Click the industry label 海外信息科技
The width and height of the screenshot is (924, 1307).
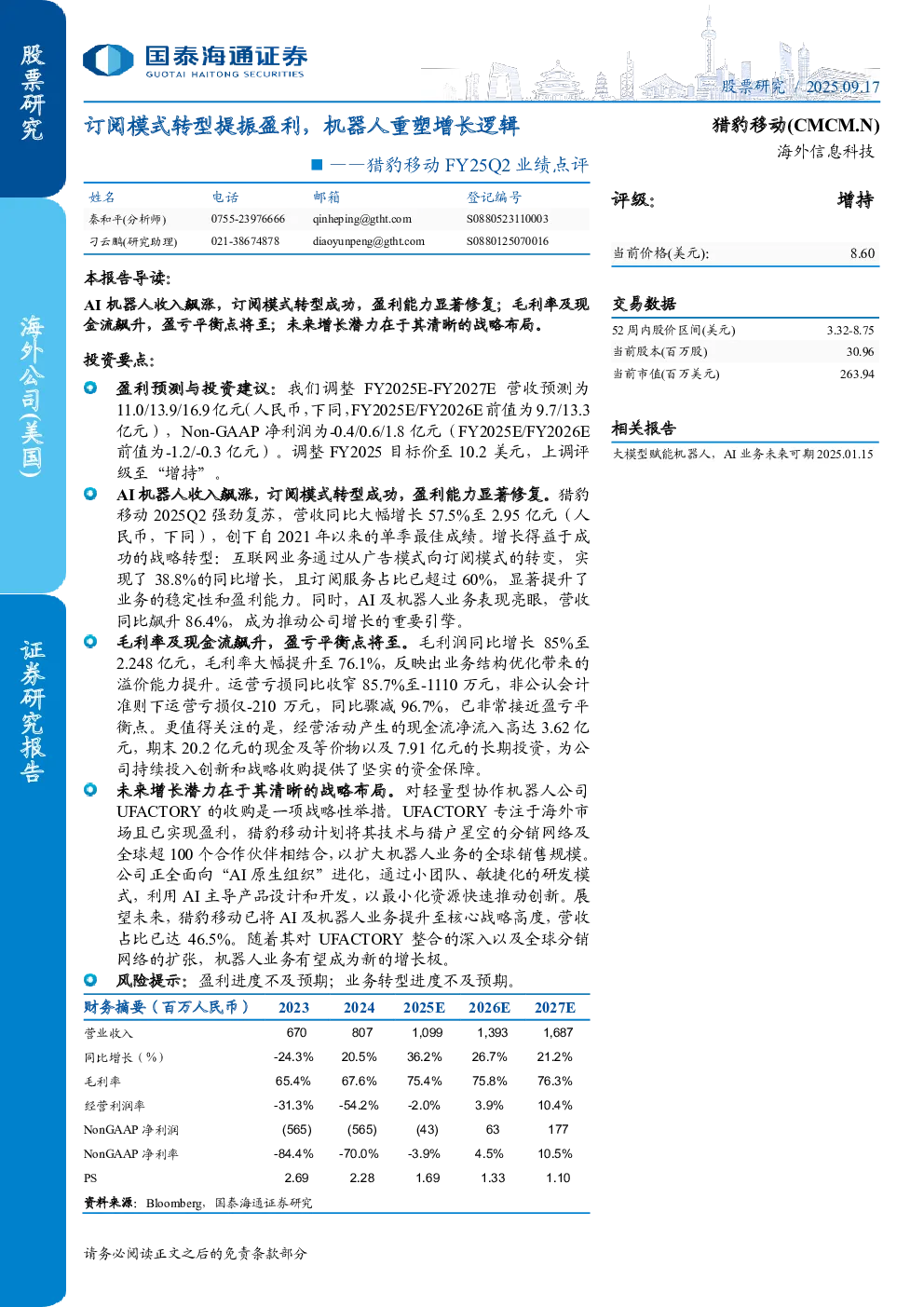825,152
